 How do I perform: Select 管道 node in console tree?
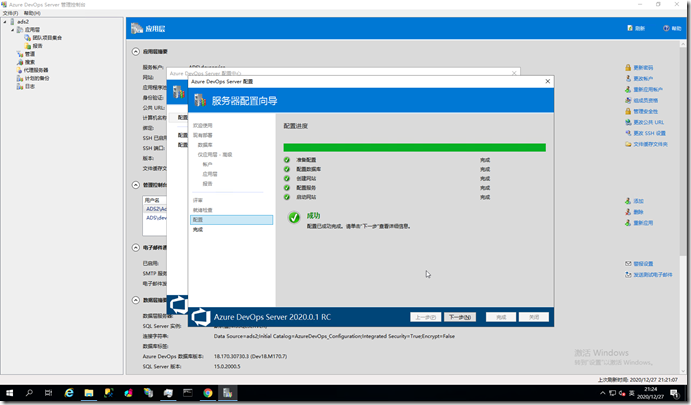click(x=30, y=54)
